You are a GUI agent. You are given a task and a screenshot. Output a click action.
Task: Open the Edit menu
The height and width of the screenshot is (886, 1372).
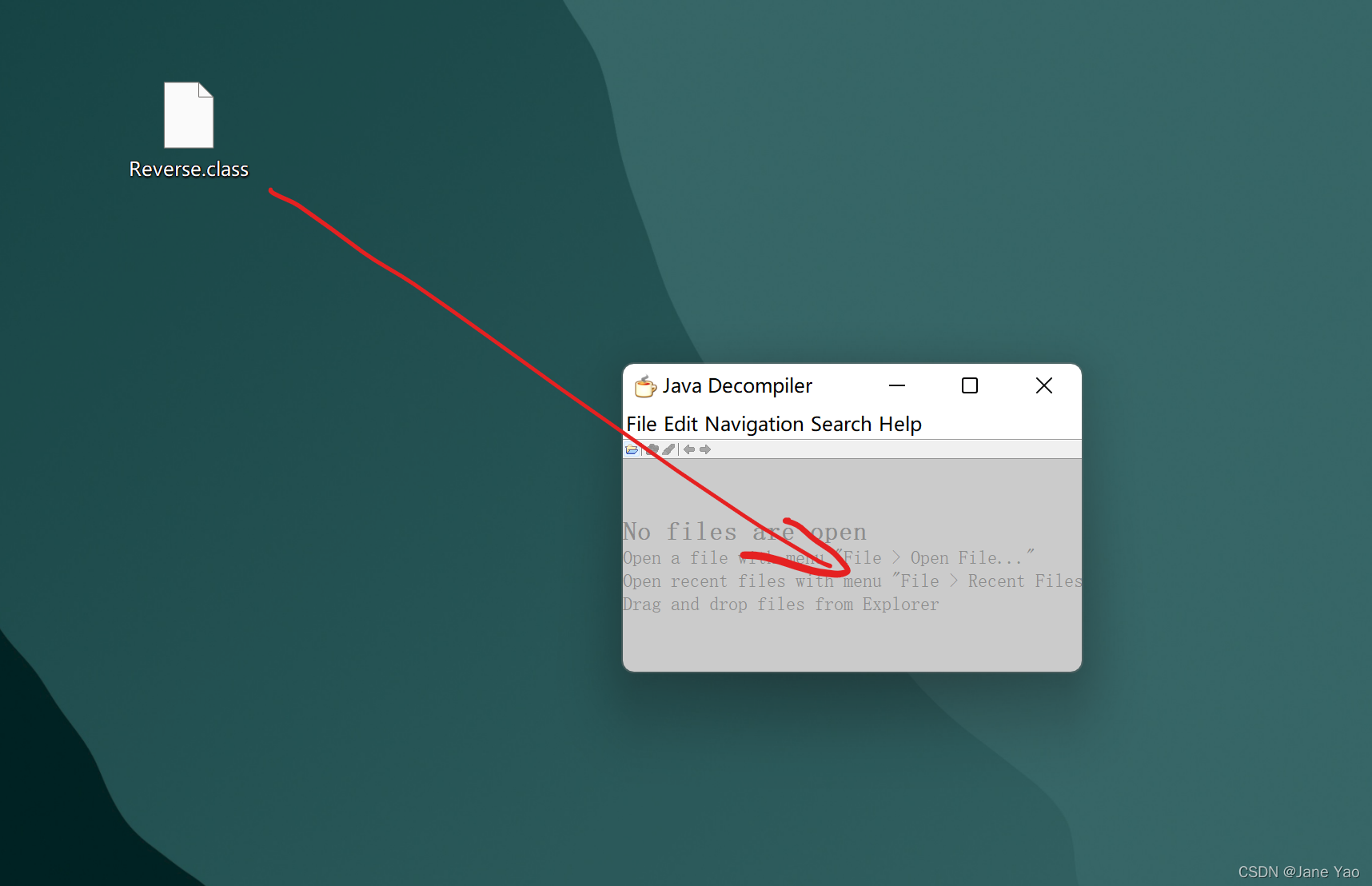pyautogui.click(x=681, y=424)
